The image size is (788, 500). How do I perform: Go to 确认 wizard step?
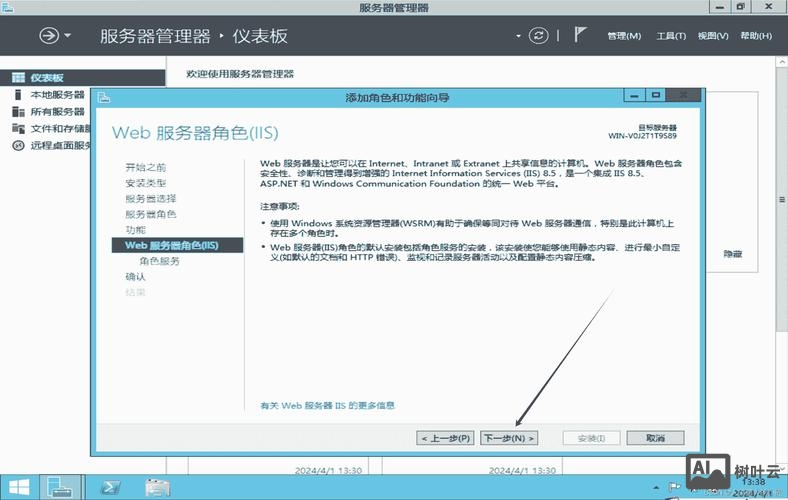(x=135, y=276)
